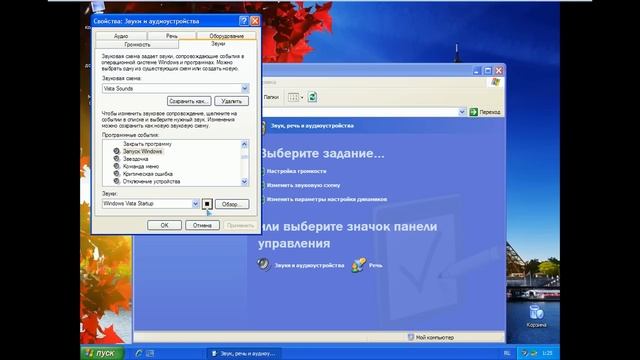Click the speaker icon beside Критическая ошибка

116,174
